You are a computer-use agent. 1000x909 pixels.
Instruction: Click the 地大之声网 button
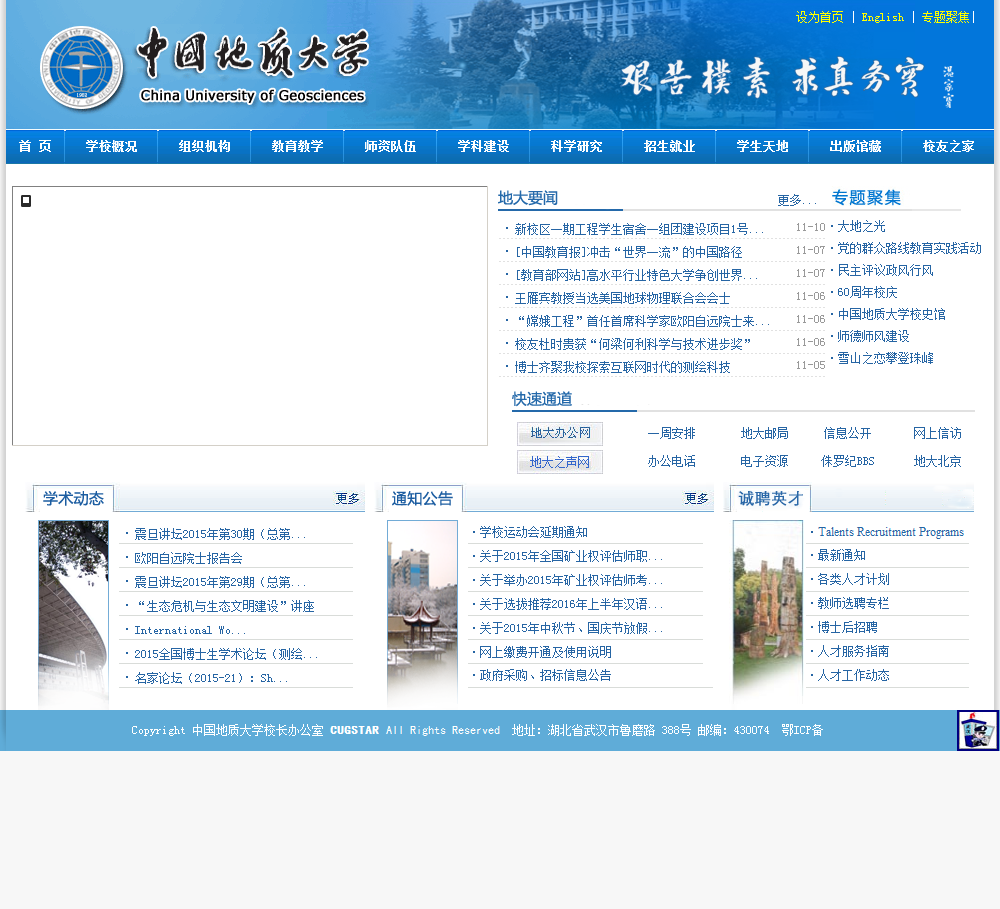pyautogui.click(x=560, y=462)
